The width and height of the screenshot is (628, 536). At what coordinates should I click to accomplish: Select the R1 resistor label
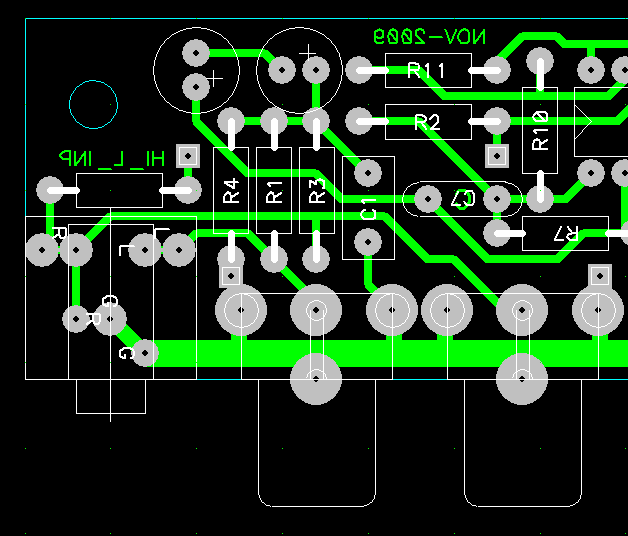point(274,192)
